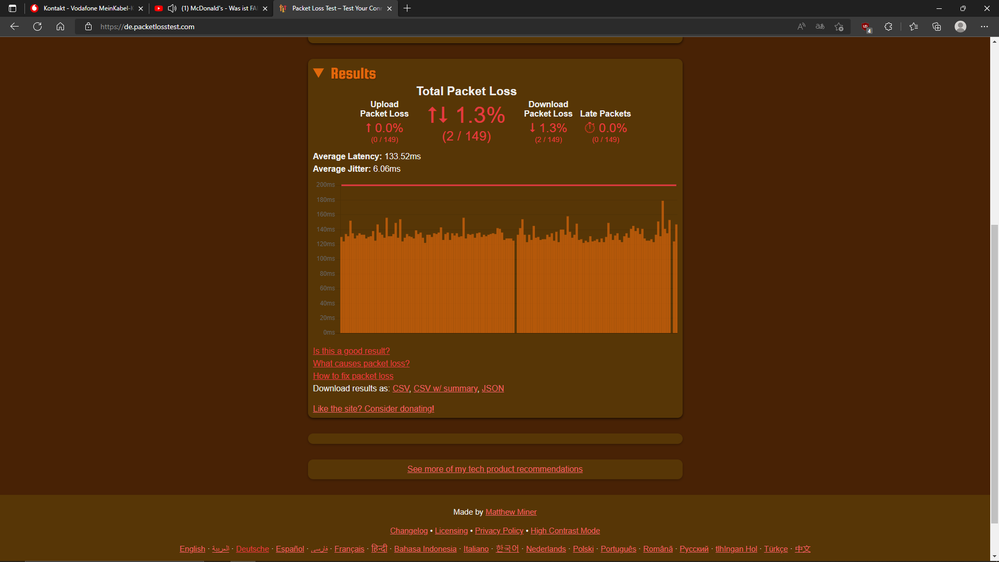Open the tab actions menu button

12,8
